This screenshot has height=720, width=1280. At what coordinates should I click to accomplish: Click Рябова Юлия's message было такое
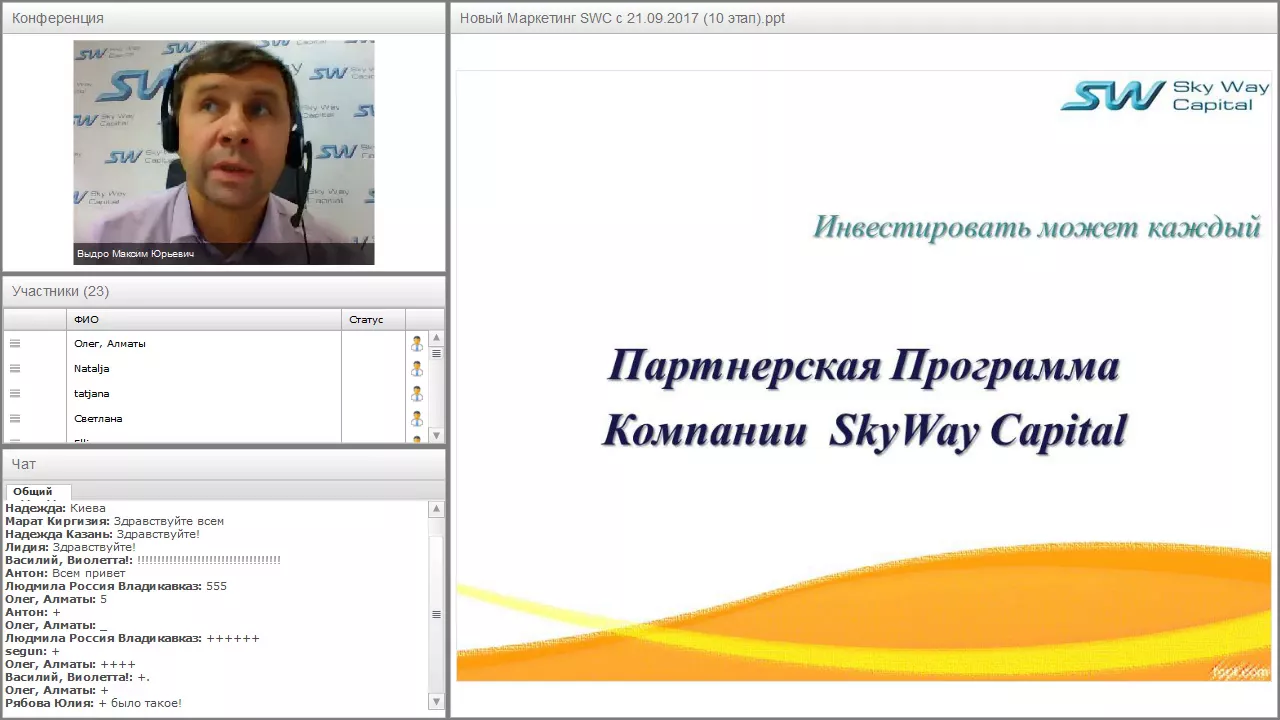click(x=93, y=703)
